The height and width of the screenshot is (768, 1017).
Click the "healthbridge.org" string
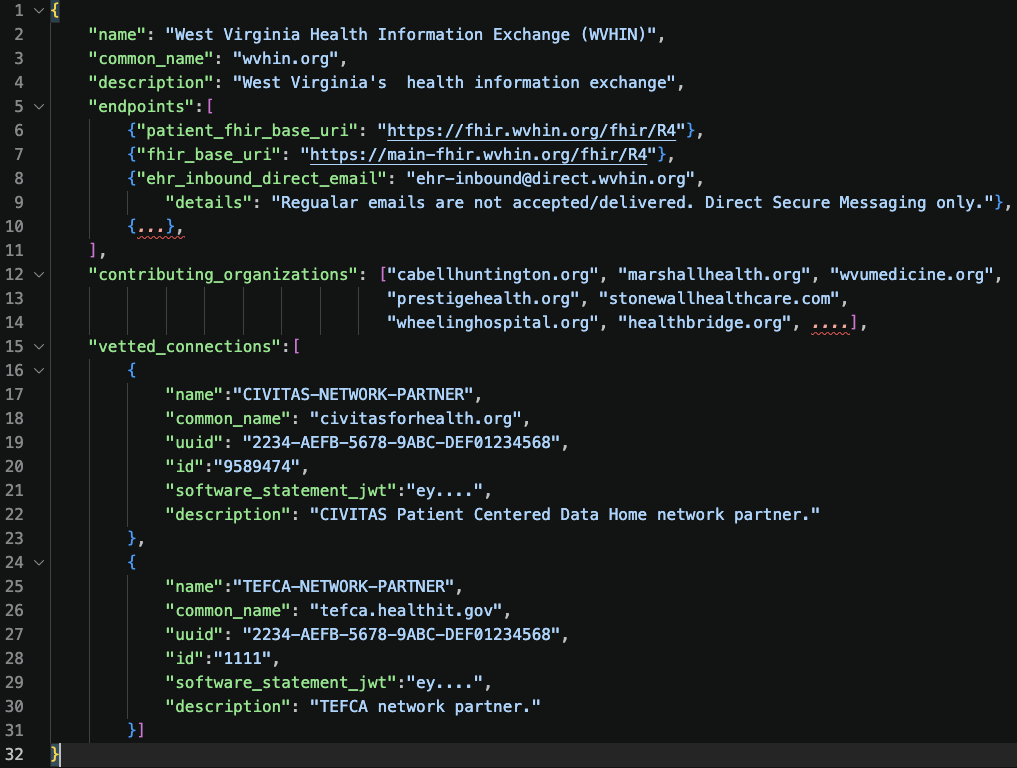(x=704, y=322)
